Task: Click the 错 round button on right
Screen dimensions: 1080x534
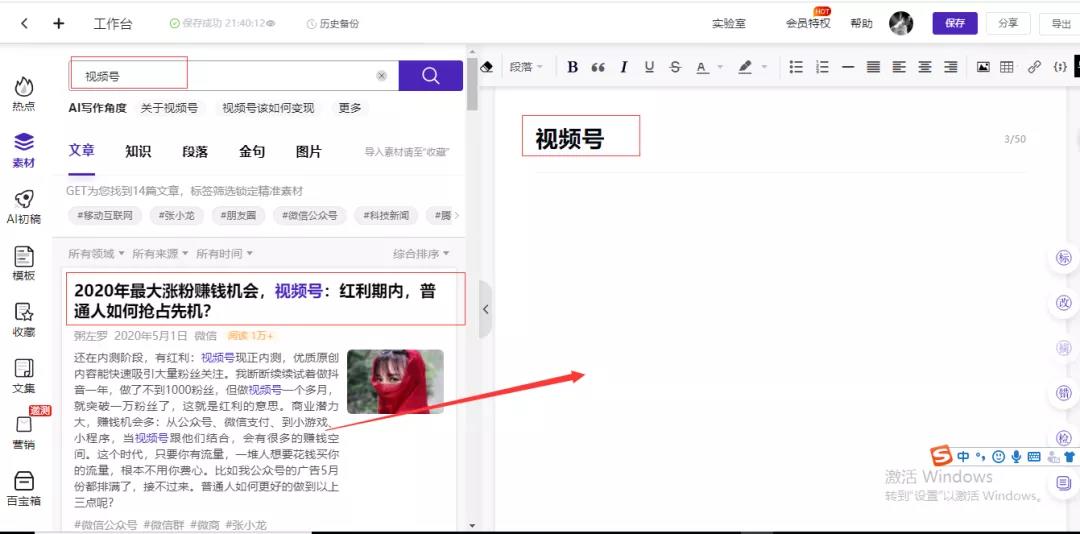Action: [x=1064, y=393]
